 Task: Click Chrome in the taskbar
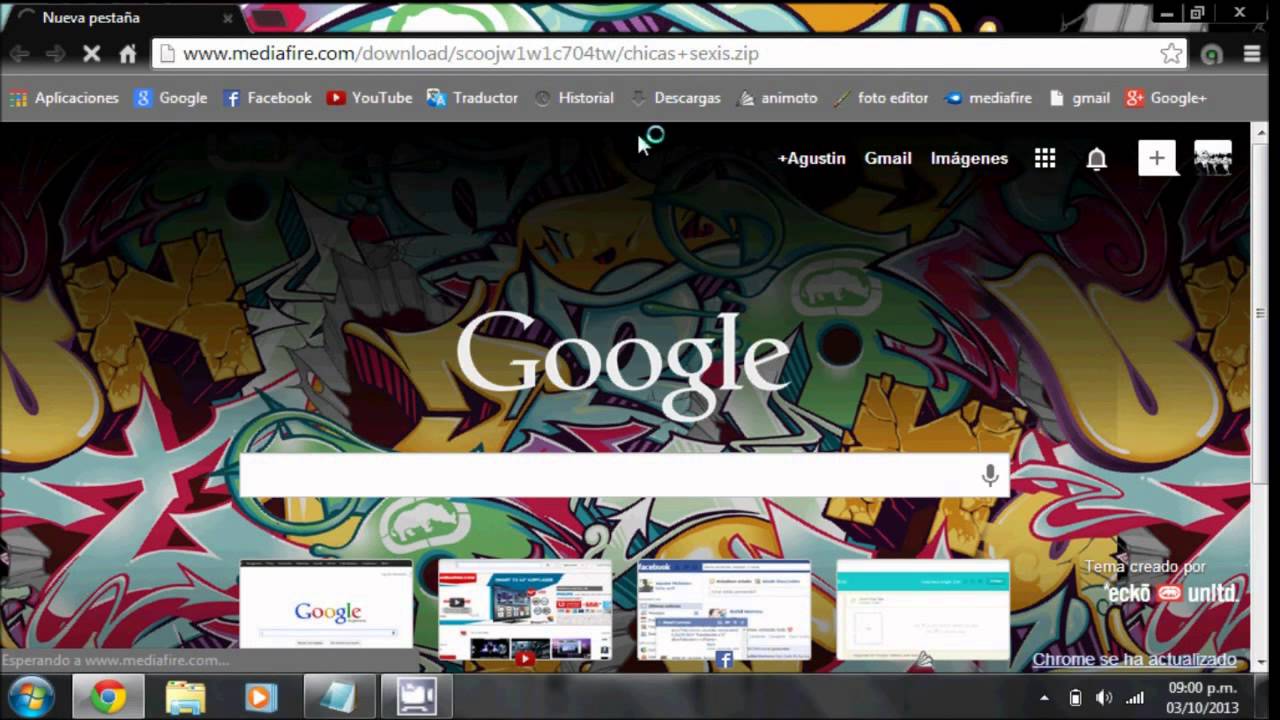coord(108,696)
